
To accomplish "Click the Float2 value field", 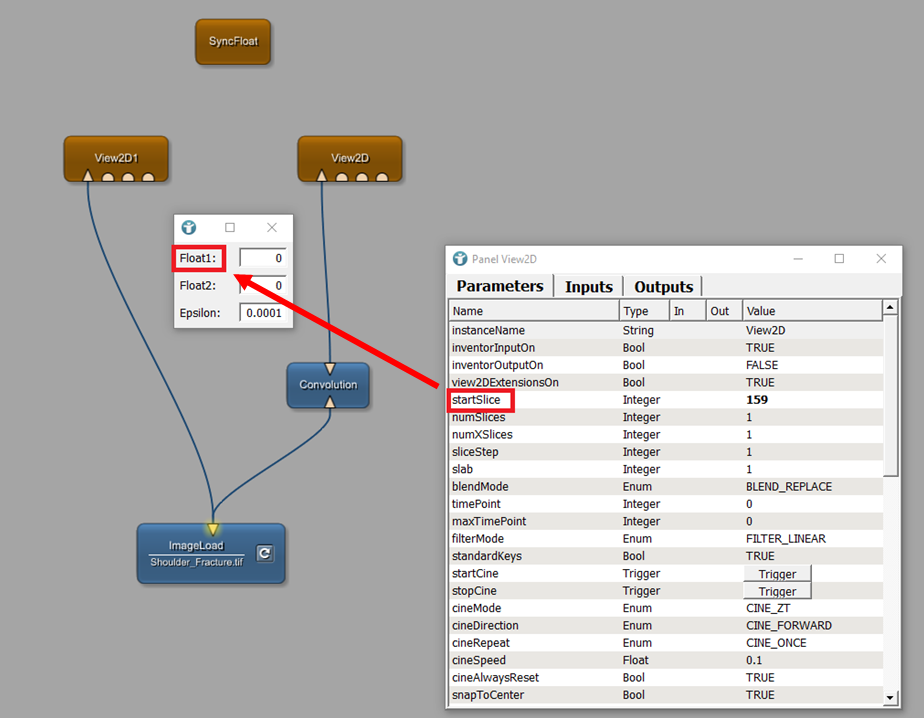I will point(263,286).
